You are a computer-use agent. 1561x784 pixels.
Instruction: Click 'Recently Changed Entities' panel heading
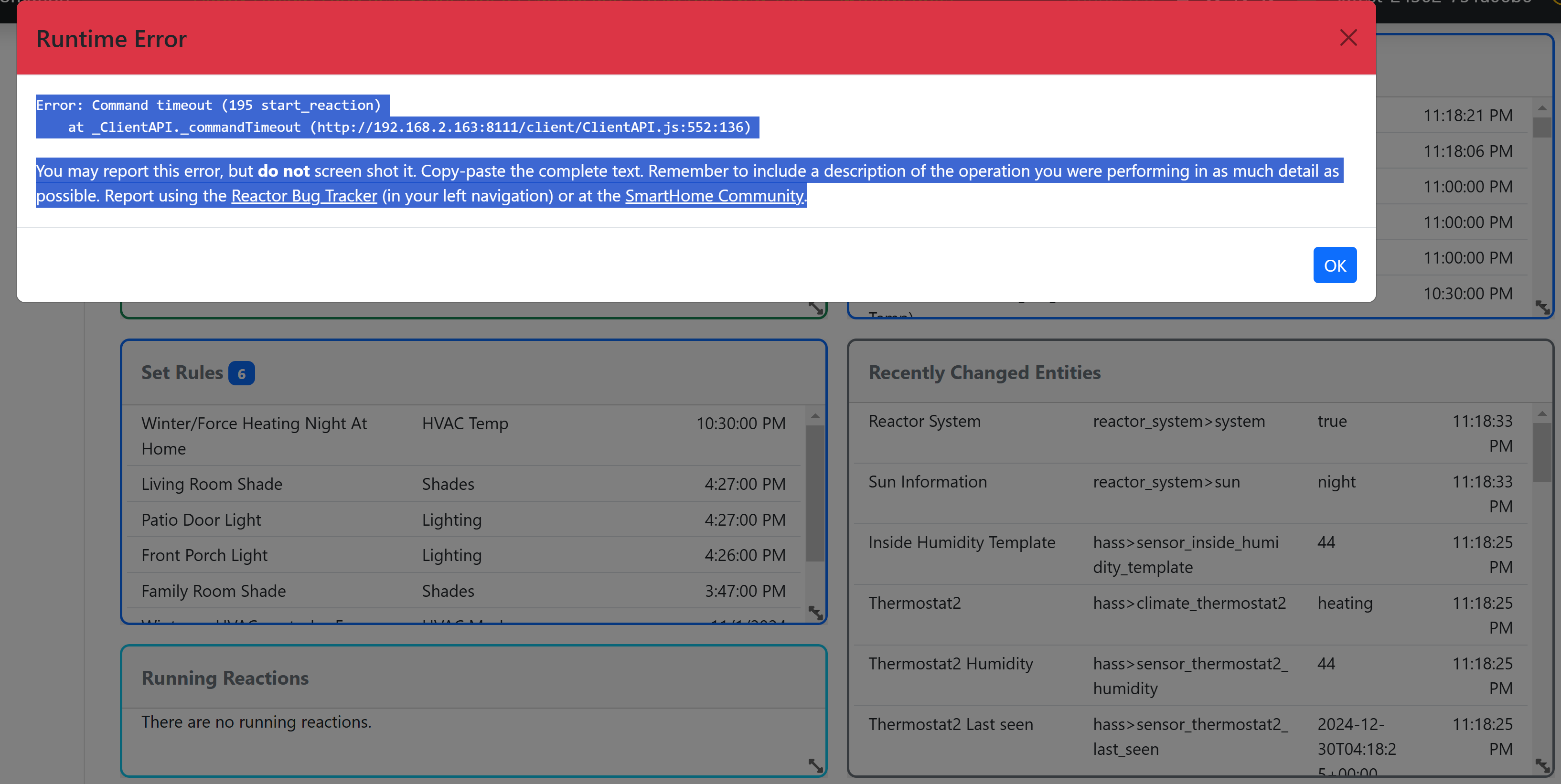point(984,372)
